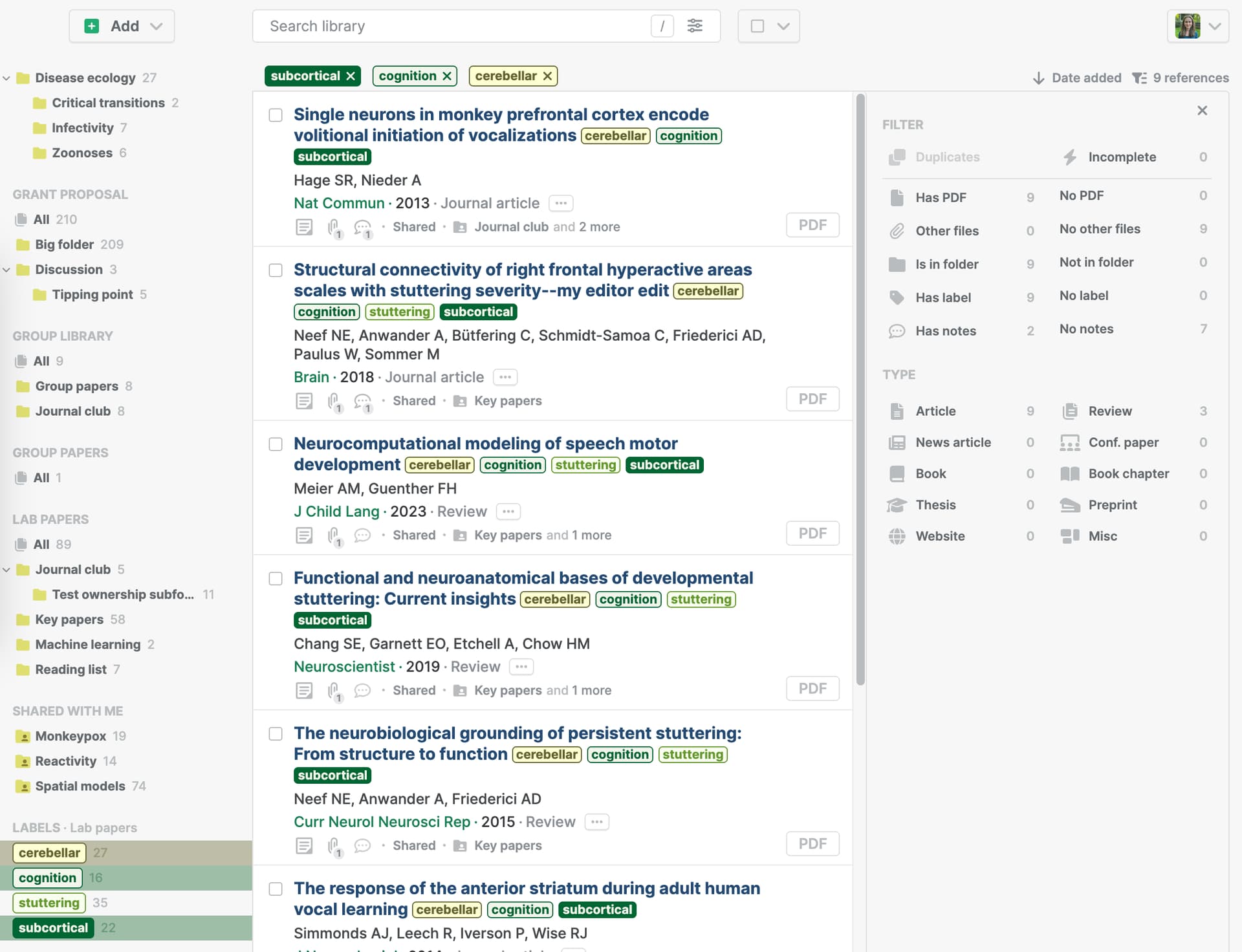Collapse the Disease ecology folder
This screenshot has height=952, width=1242.
click(6, 78)
